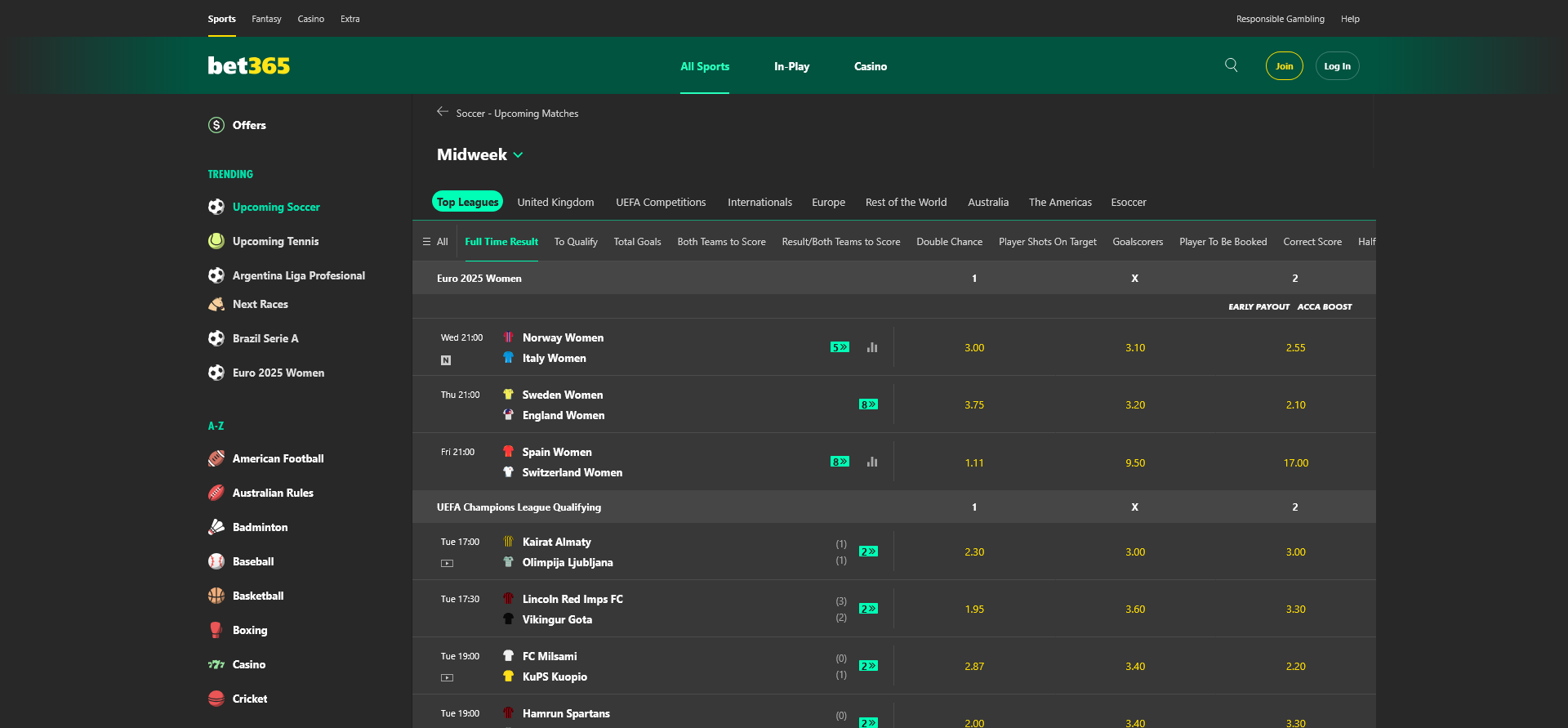The image size is (1568, 728).
Task: Click the American Football icon
Action: (216, 458)
